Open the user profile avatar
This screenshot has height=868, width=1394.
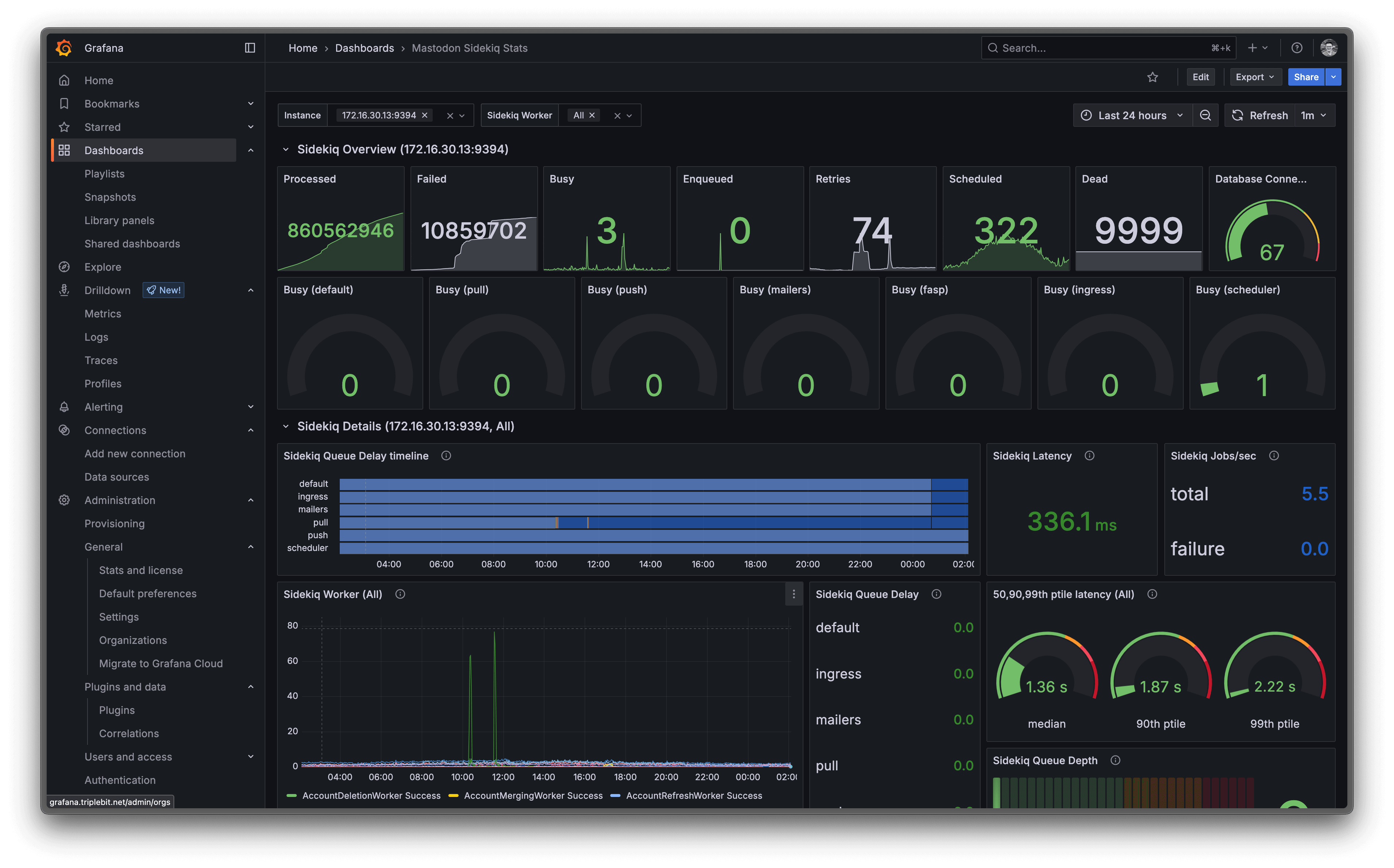click(x=1328, y=48)
